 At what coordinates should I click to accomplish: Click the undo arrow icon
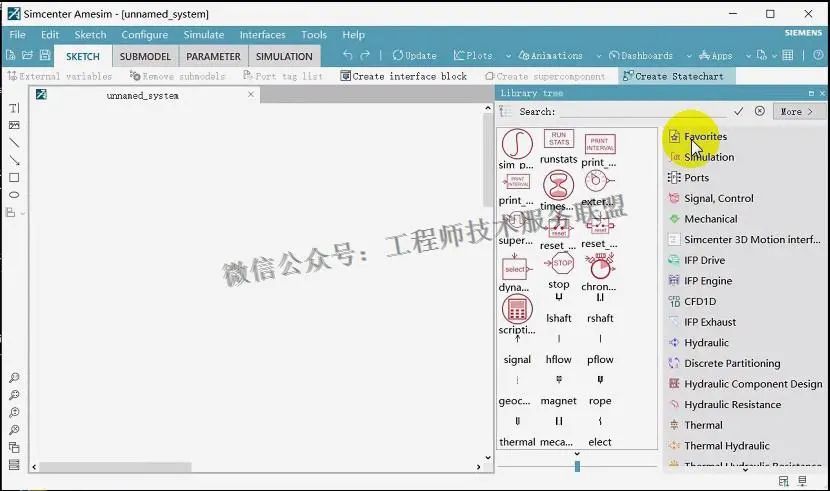click(x=347, y=55)
